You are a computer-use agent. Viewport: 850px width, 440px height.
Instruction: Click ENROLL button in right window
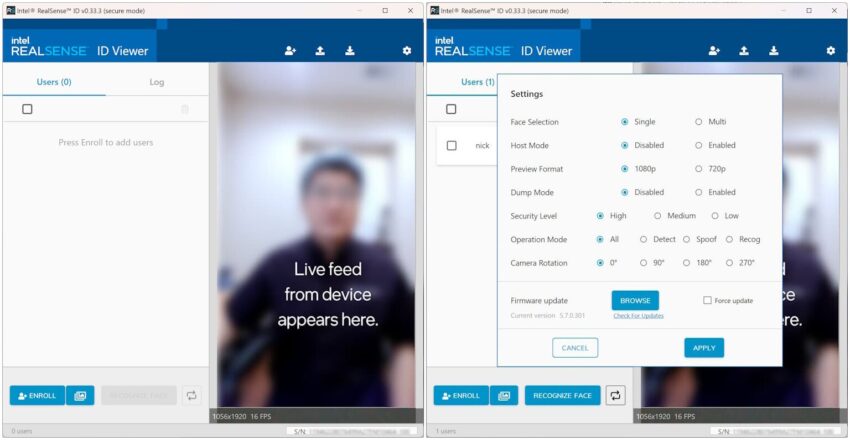point(461,396)
